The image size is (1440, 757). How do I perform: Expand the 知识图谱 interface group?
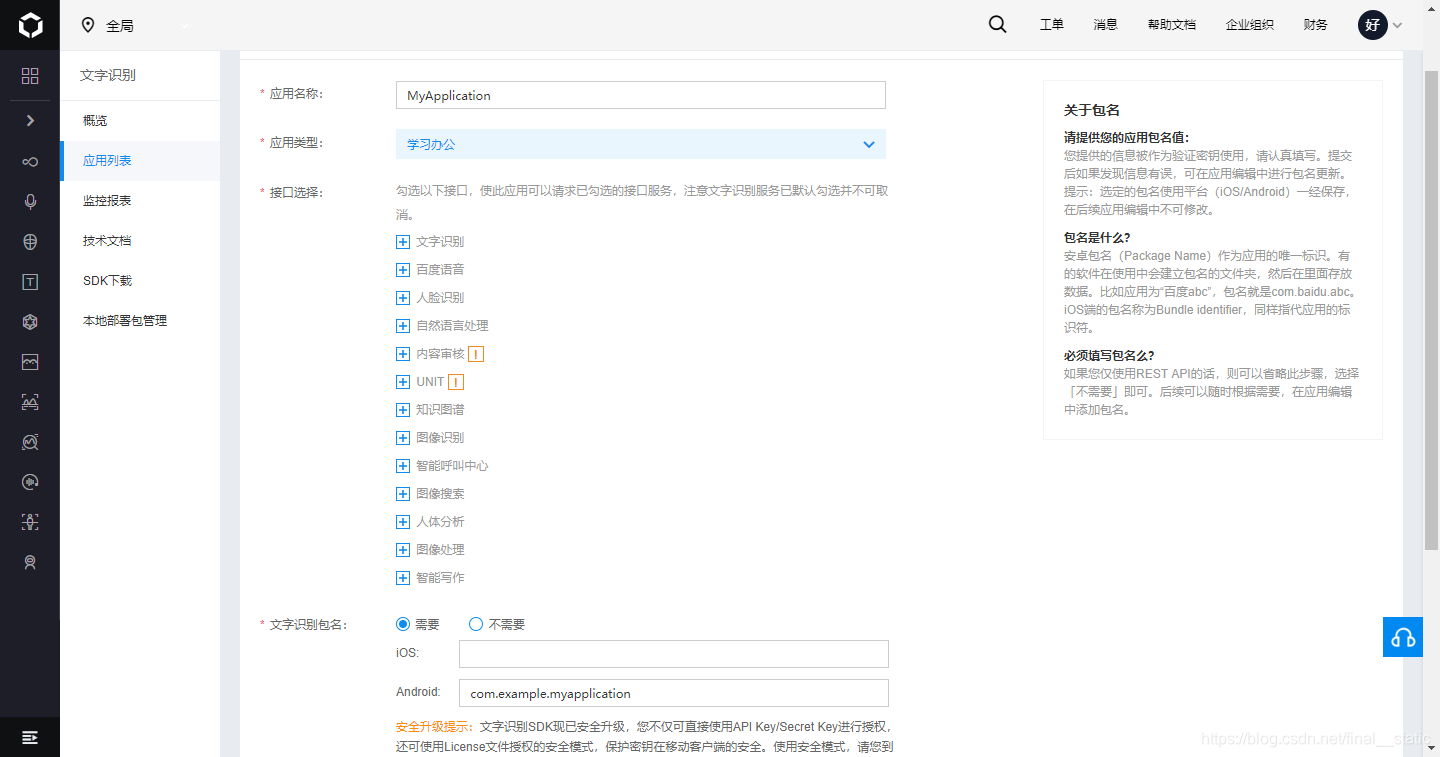click(x=403, y=409)
